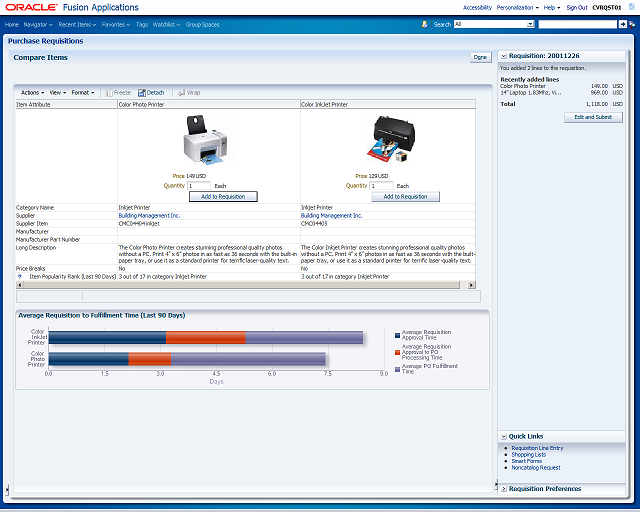Click the help icon beside Item Popularity Rank
This screenshot has width=640, height=512.
(x=19, y=277)
